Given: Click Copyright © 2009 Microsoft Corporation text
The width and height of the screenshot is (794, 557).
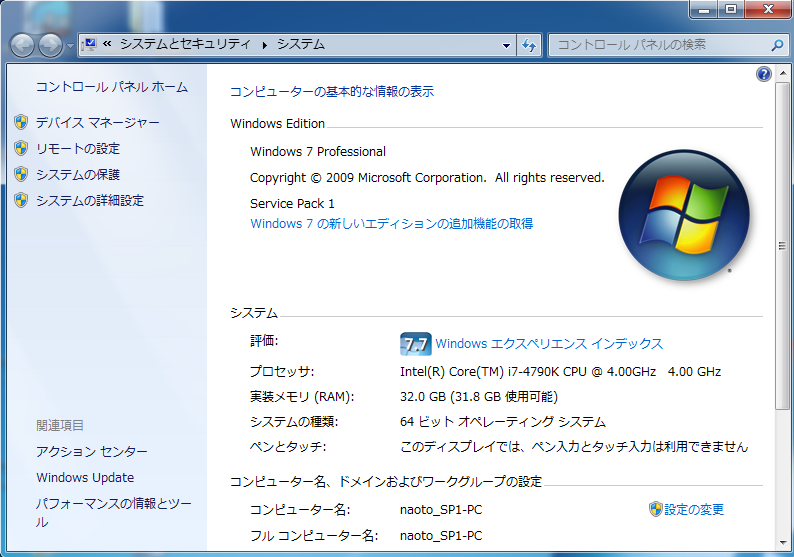Looking at the screenshot, I should tap(427, 178).
